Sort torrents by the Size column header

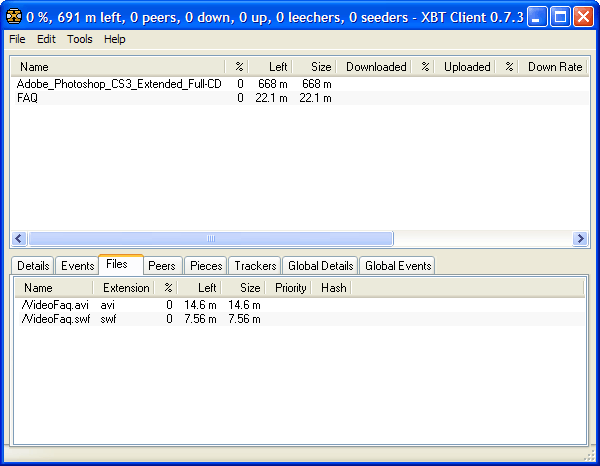pyautogui.click(x=314, y=67)
